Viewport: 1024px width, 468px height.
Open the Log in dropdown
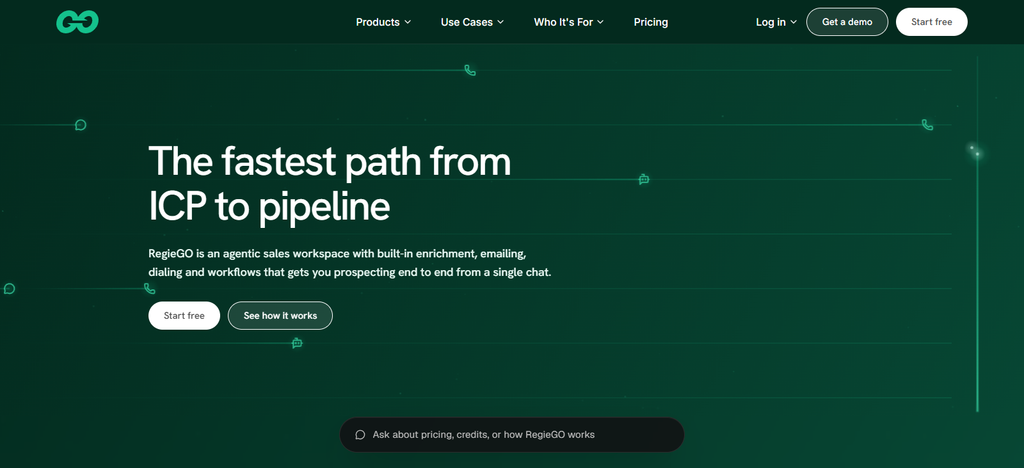coord(776,22)
